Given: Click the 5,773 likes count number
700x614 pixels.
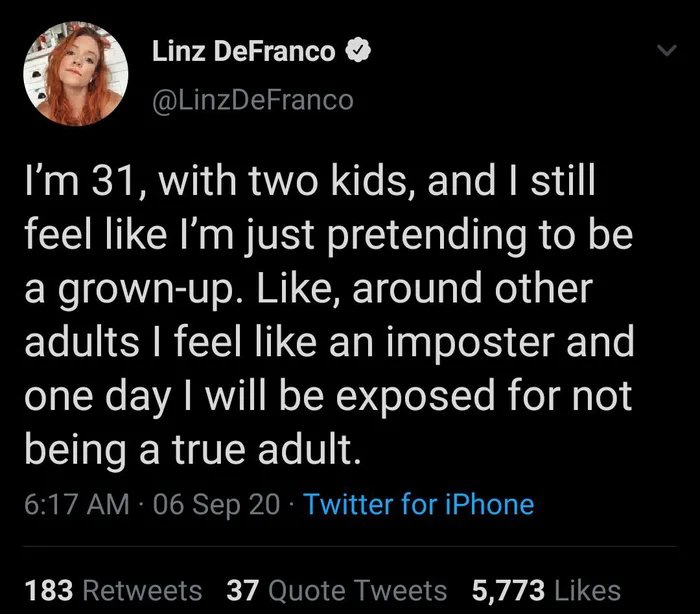Looking at the screenshot, I should point(508,590).
